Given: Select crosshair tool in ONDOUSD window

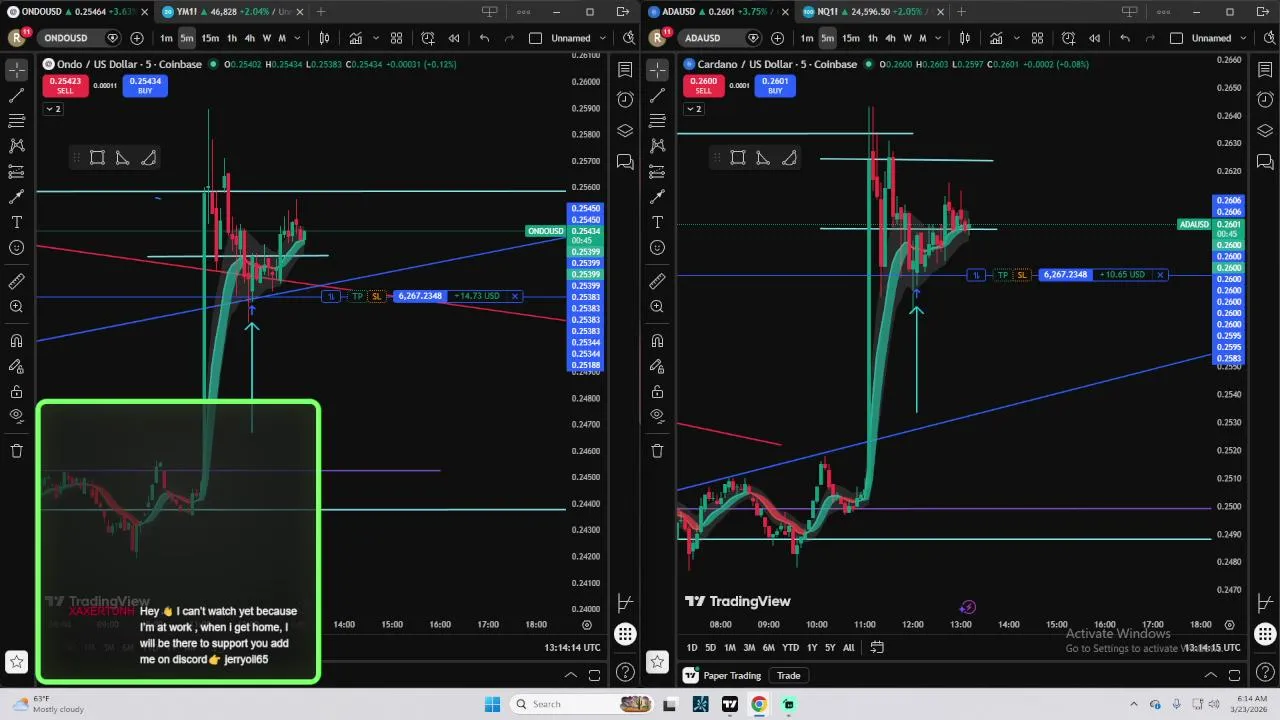Looking at the screenshot, I should (16, 70).
